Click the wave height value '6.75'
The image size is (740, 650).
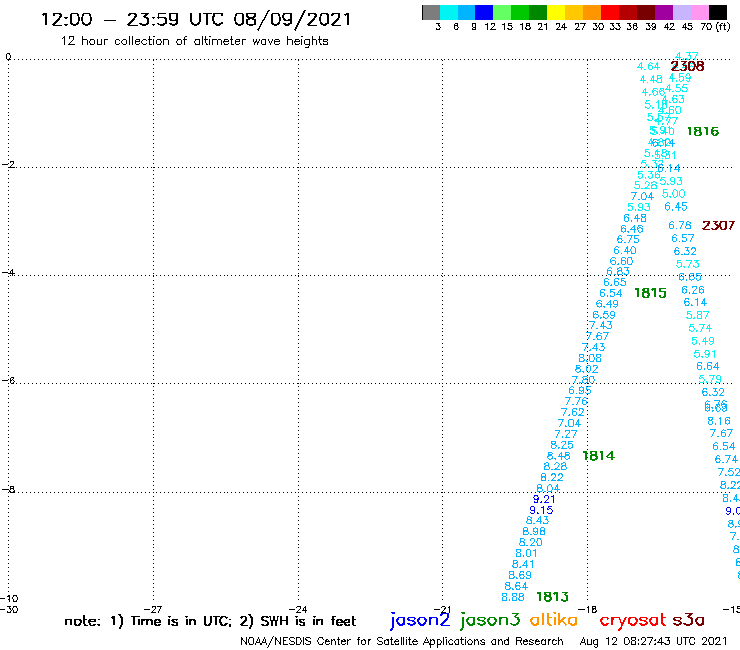(x=628, y=239)
